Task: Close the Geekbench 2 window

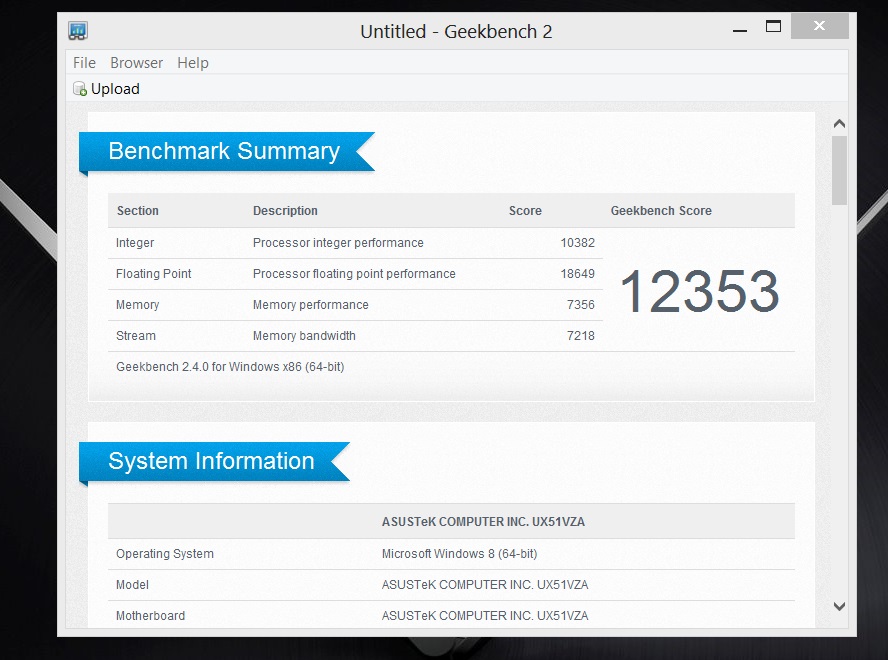Action: click(x=819, y=25)
